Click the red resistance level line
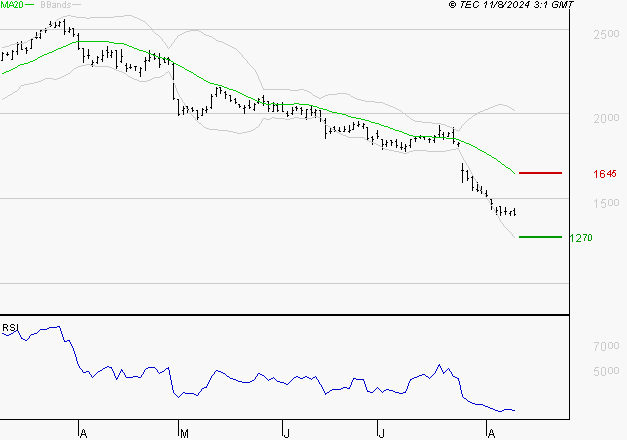This screenshot has height=440, width=627. (540, 173)
